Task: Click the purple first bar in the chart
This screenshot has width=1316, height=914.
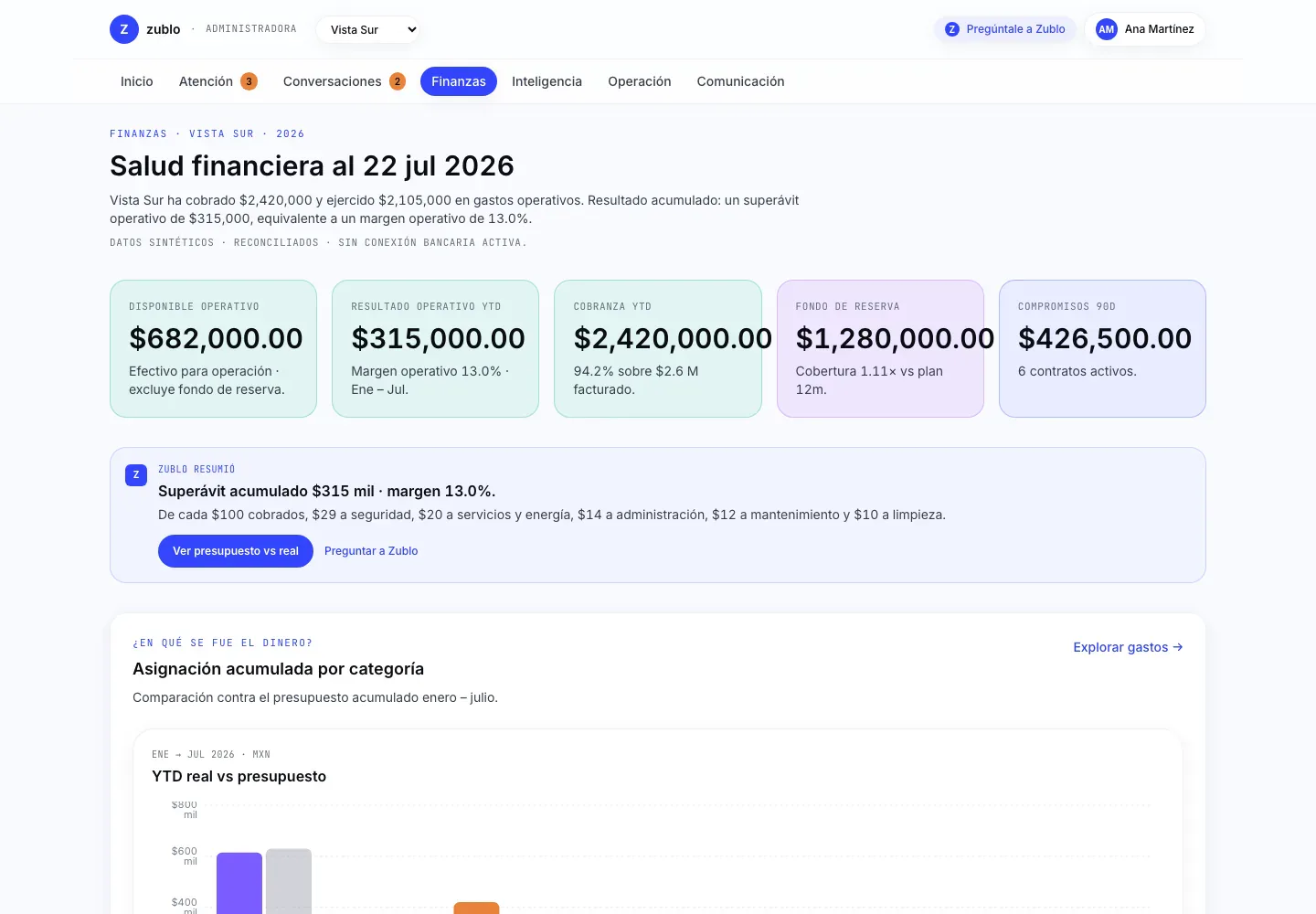Action: click(239, 883)
